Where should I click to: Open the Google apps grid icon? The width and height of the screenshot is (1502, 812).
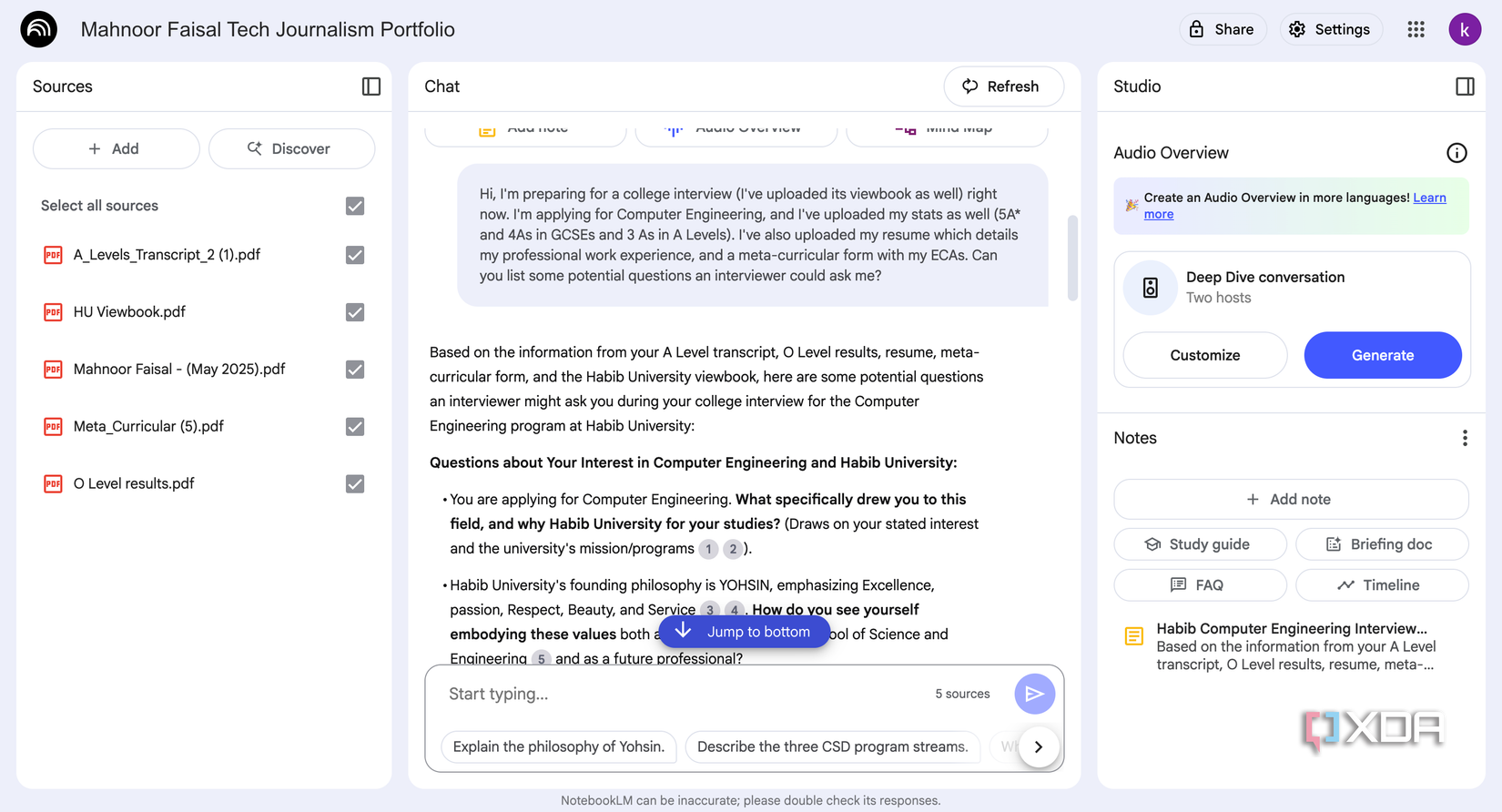point(1416,29)
